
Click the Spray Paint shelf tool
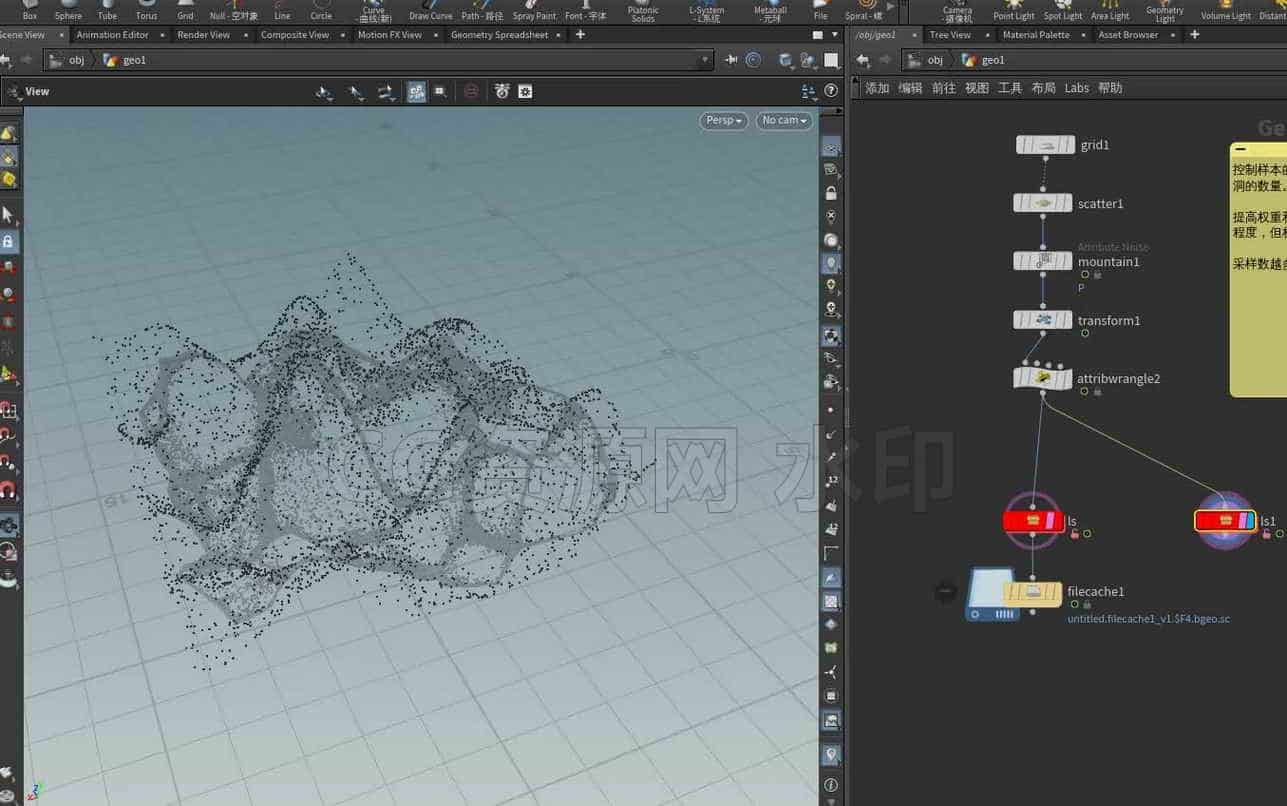(x=534, y=11)
